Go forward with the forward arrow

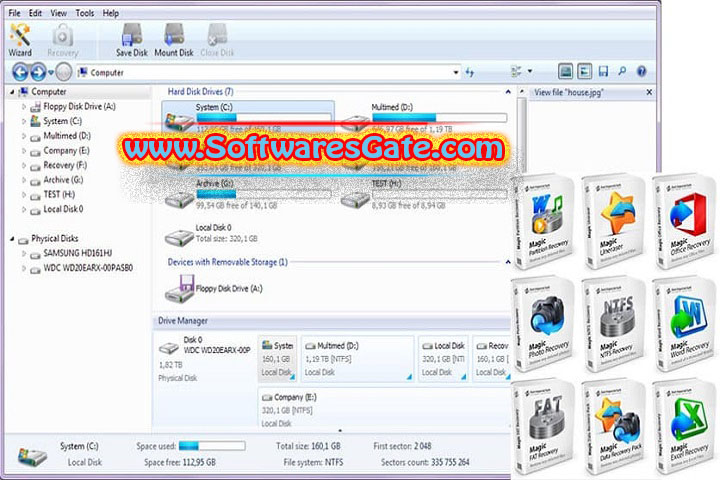click(39, 72)
